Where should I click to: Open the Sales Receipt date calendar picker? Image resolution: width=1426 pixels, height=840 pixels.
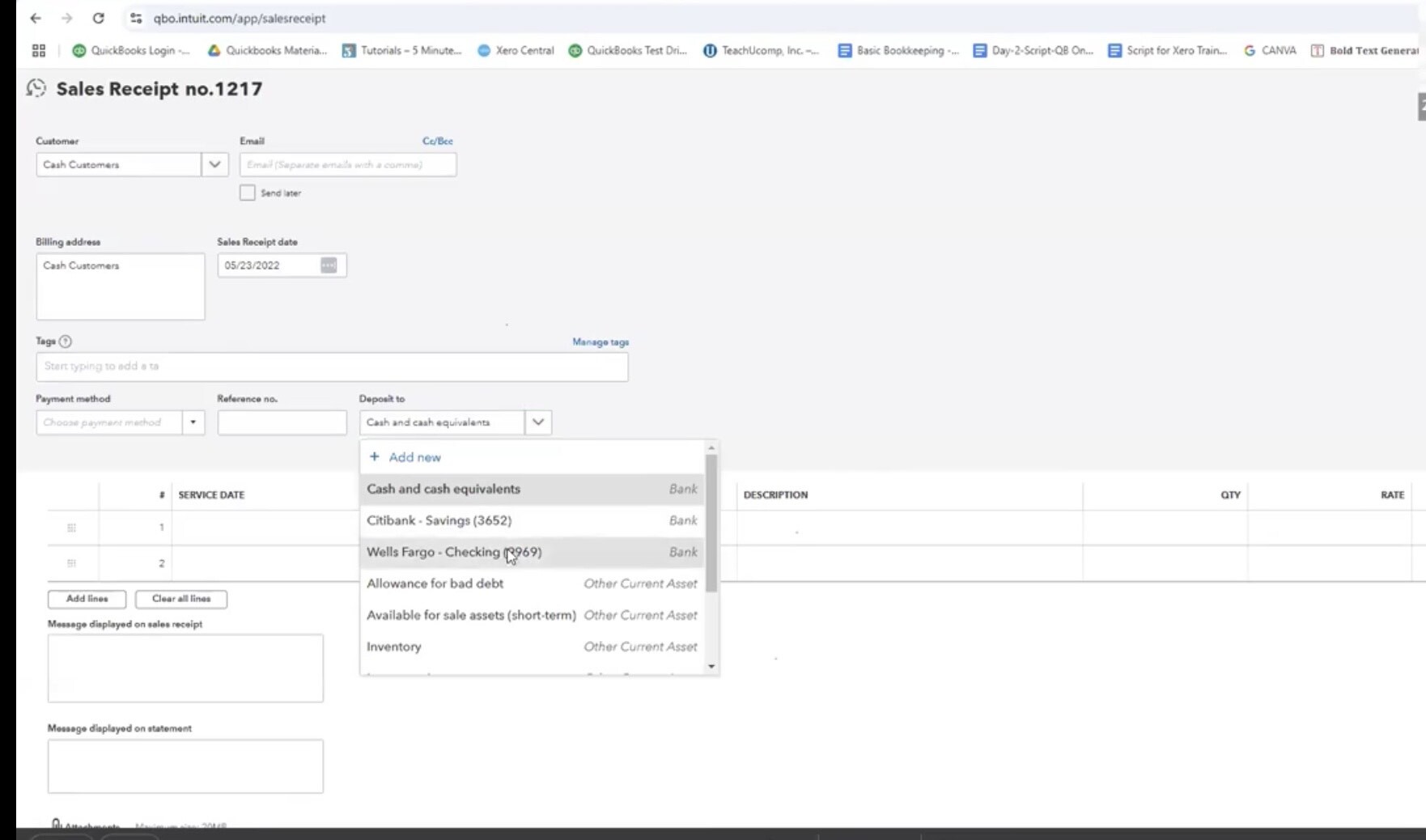[x=328, y=265]
